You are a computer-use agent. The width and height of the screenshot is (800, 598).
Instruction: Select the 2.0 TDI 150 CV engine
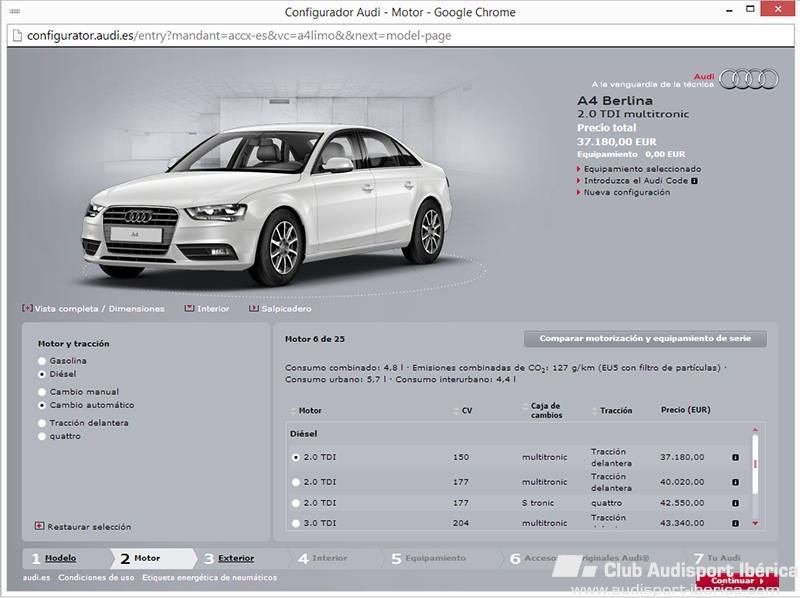(x=295, y=457)
